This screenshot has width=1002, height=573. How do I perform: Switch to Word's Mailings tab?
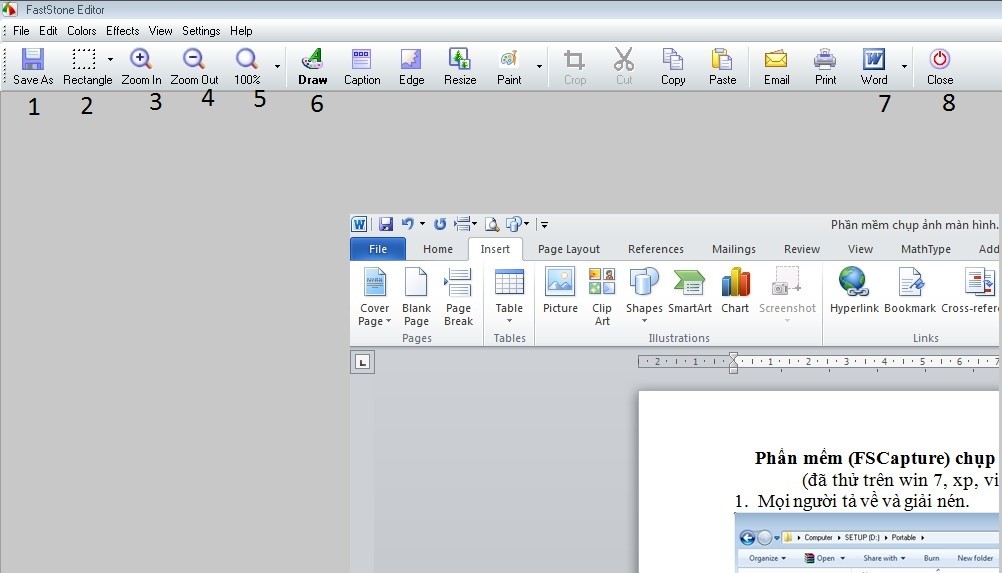coord(734,249)
